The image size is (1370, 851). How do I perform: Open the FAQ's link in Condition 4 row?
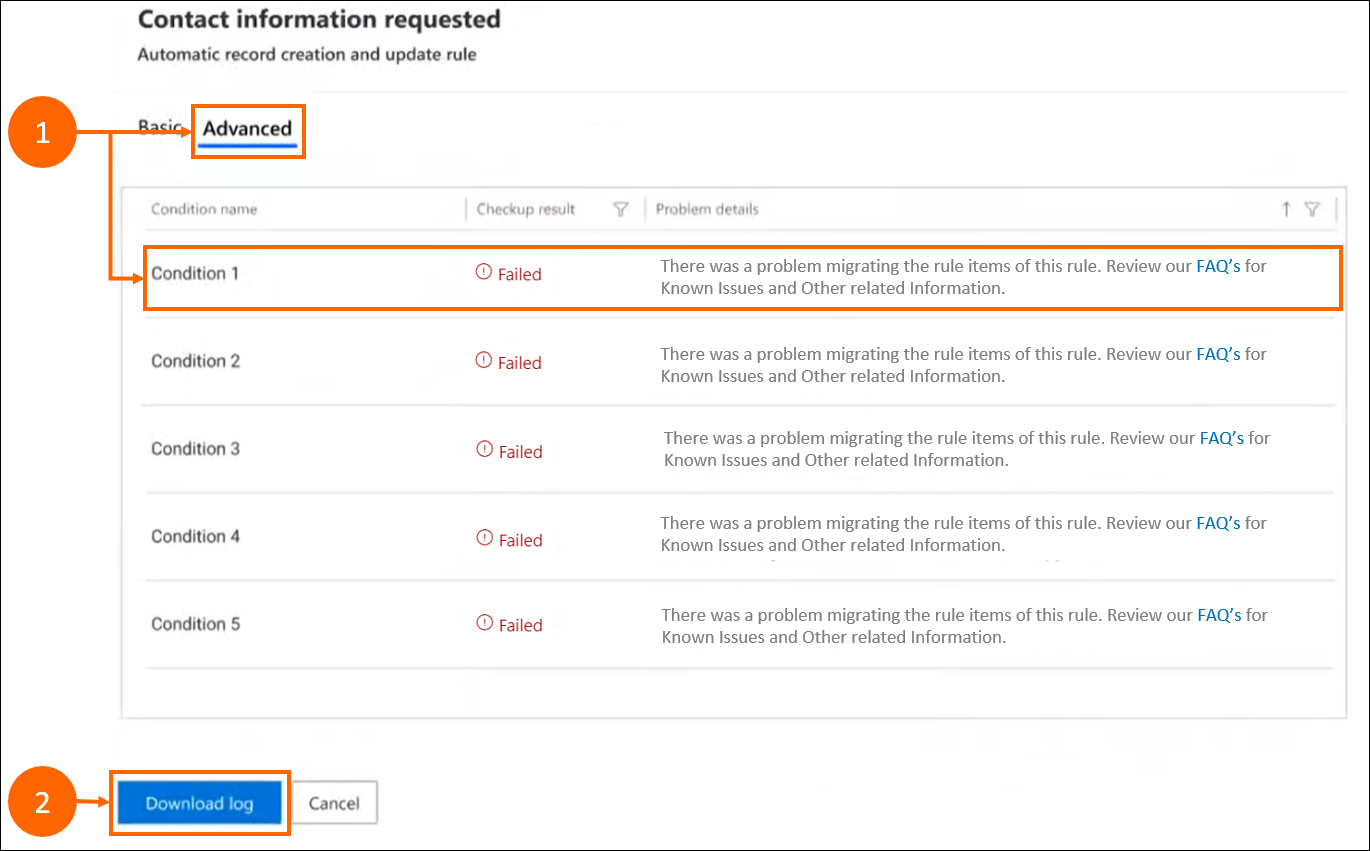pyautogui.click(x=1218, y=523)
